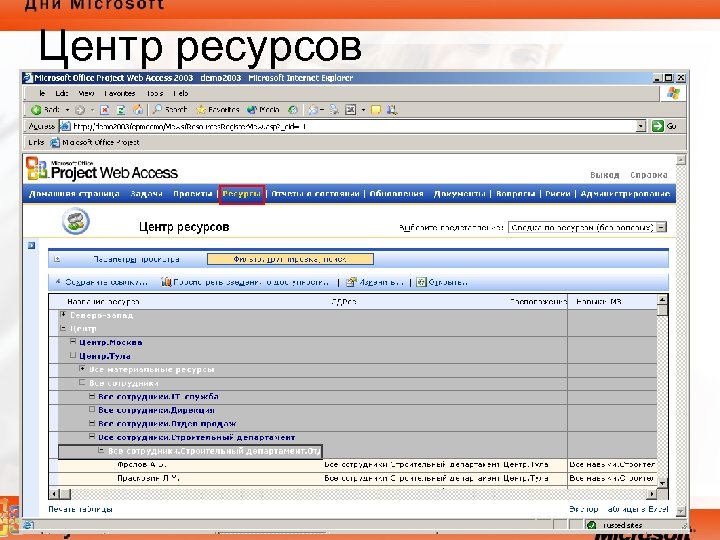Viewport: 720px width, 540px height.
Task: Click the table's vertical scrollbar down arrow
Action: click(662, 483)
